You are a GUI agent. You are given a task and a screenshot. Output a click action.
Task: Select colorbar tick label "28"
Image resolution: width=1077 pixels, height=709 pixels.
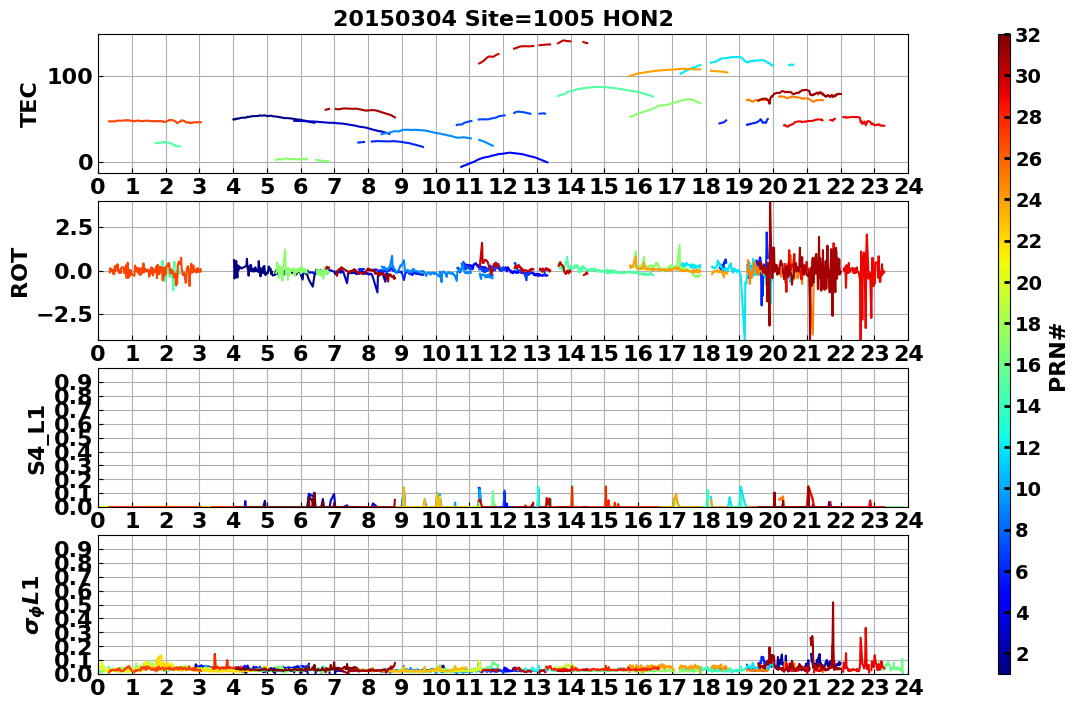point(1028,117)
